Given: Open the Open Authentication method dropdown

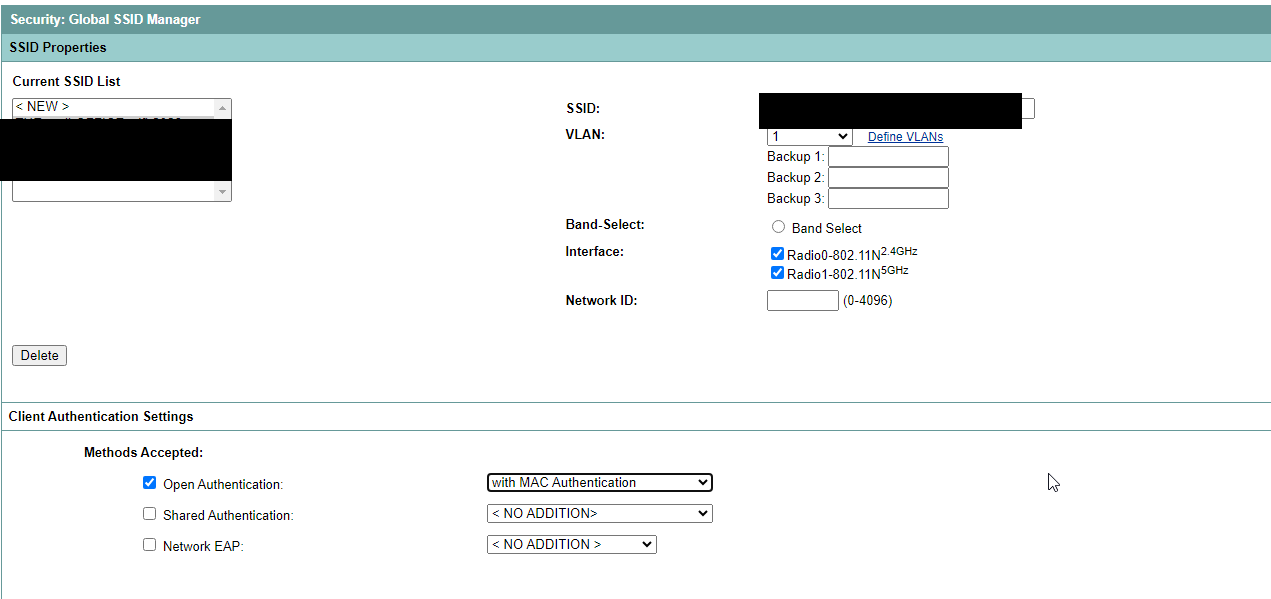Looking at the screenshot, I should [598, 482].
